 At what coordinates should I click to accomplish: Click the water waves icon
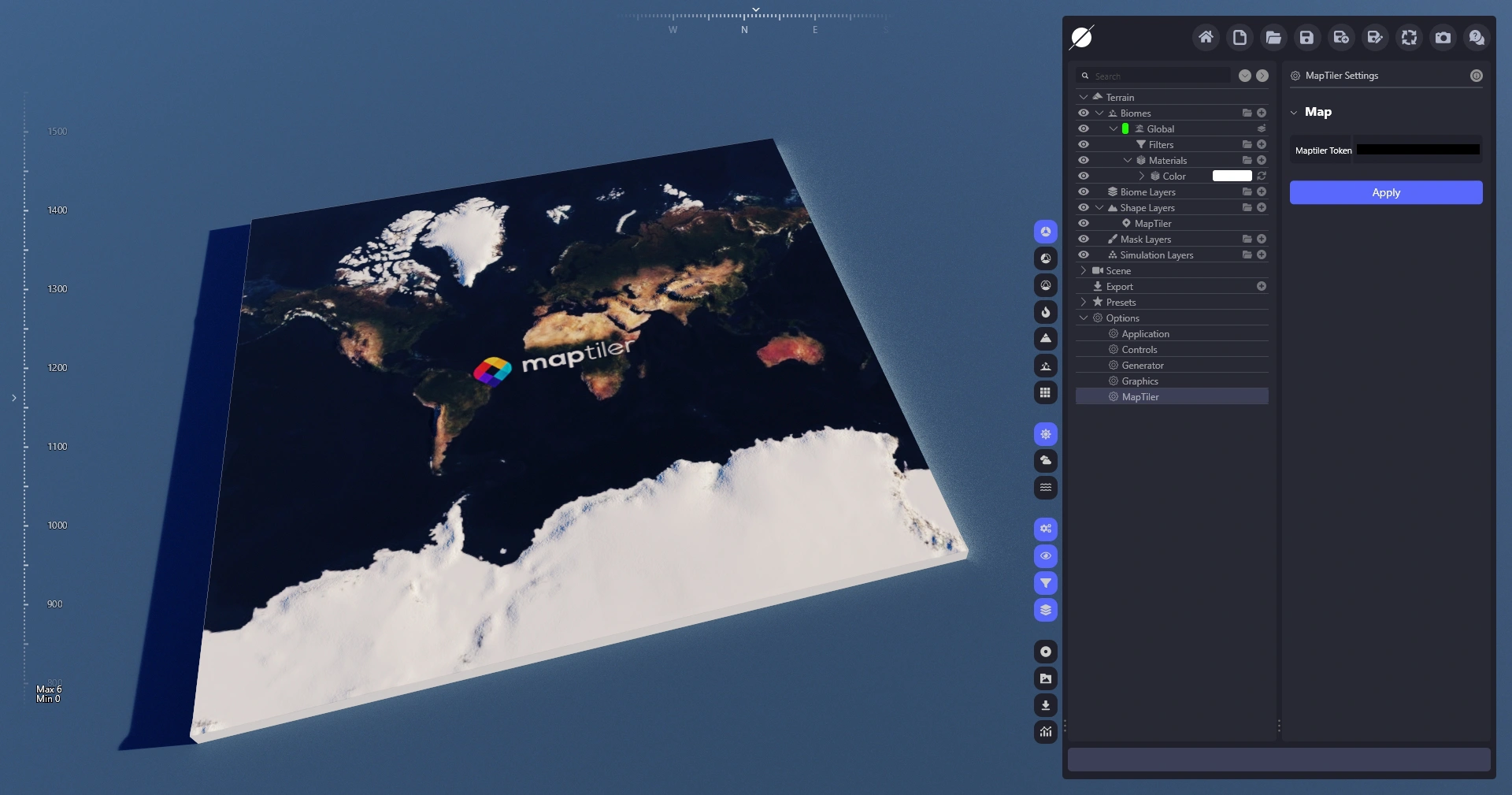pyautogui.click(x=1046, y=488)
